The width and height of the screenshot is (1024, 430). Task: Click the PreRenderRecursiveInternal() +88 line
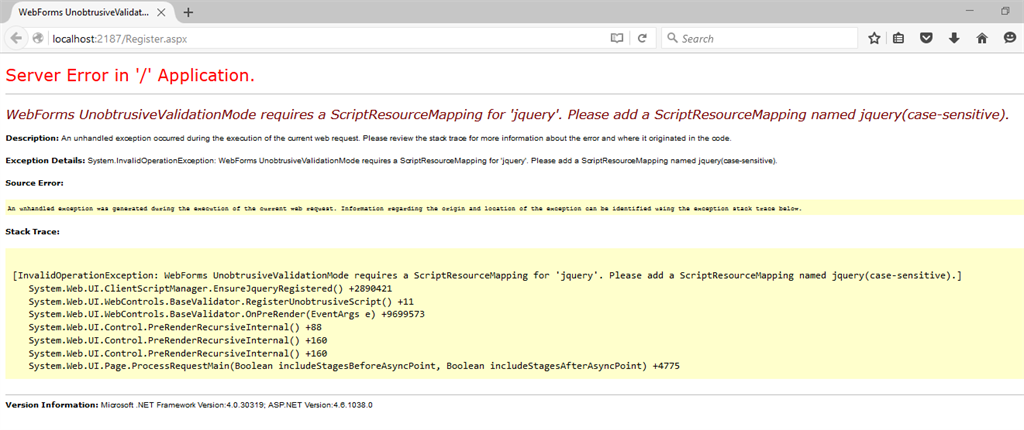pos(175,327)
